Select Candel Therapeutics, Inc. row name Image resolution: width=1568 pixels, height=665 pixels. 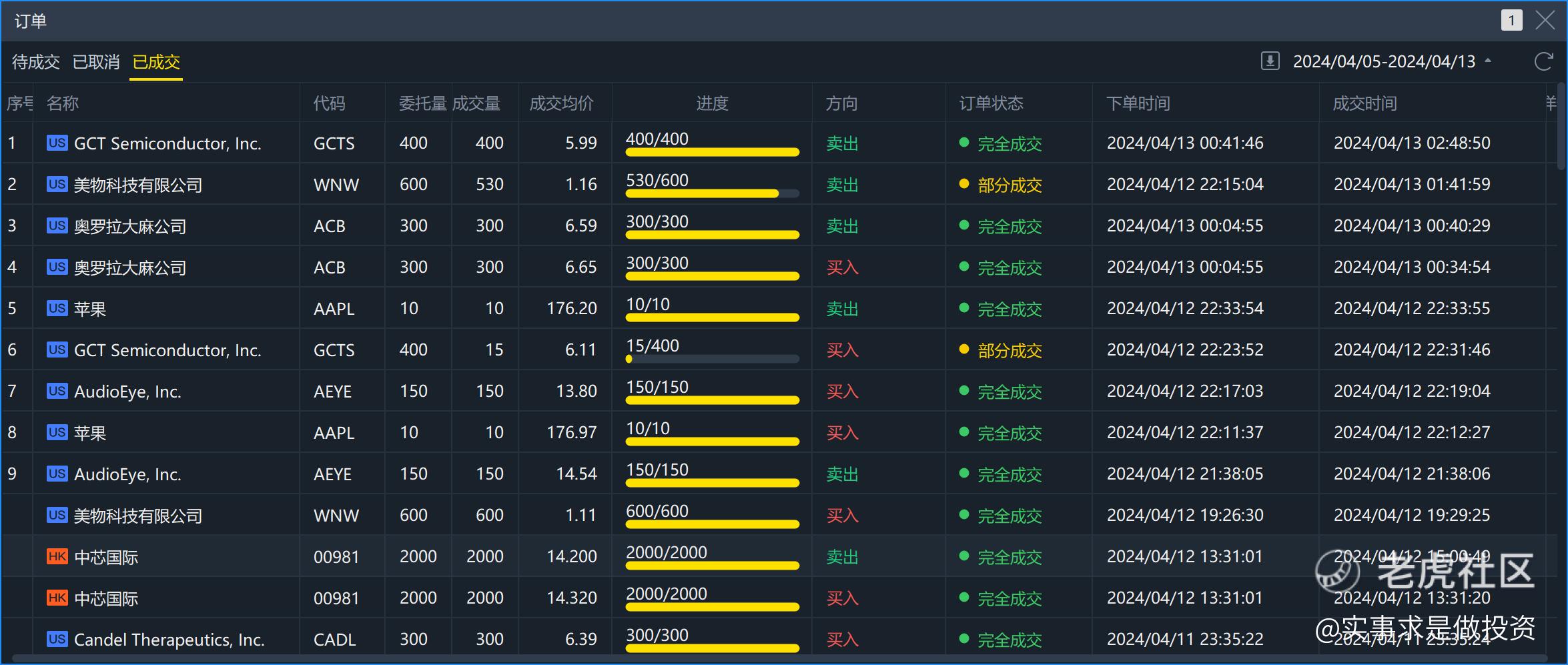169,640
